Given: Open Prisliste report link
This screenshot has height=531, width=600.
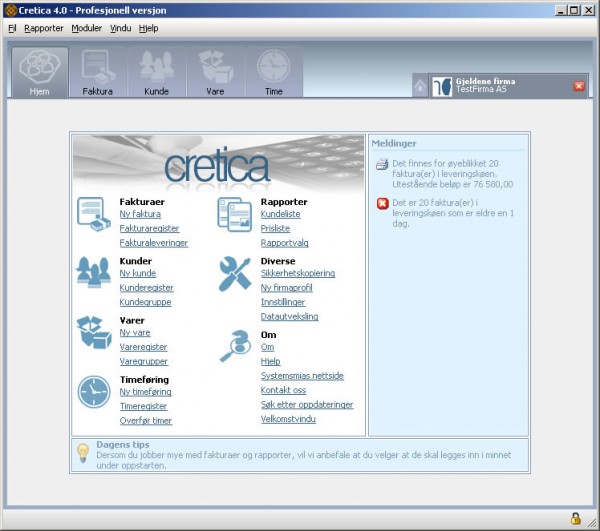Looking at the screenshot, I should pos(276,229).
